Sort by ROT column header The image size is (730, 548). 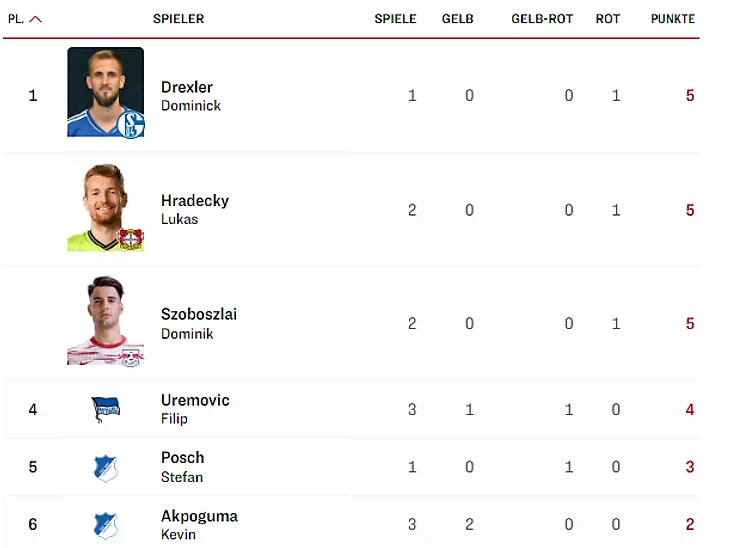(608, 19)
